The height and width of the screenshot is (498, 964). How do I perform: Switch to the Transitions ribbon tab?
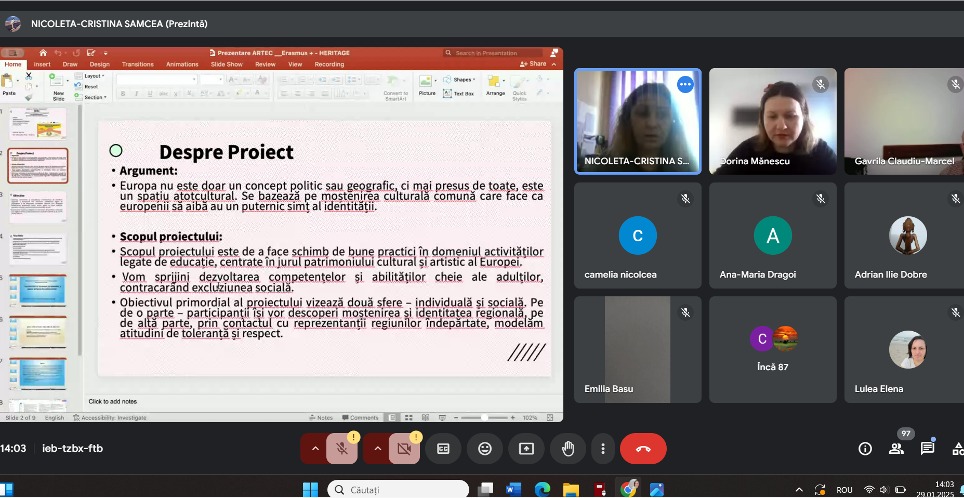(137, 64)
